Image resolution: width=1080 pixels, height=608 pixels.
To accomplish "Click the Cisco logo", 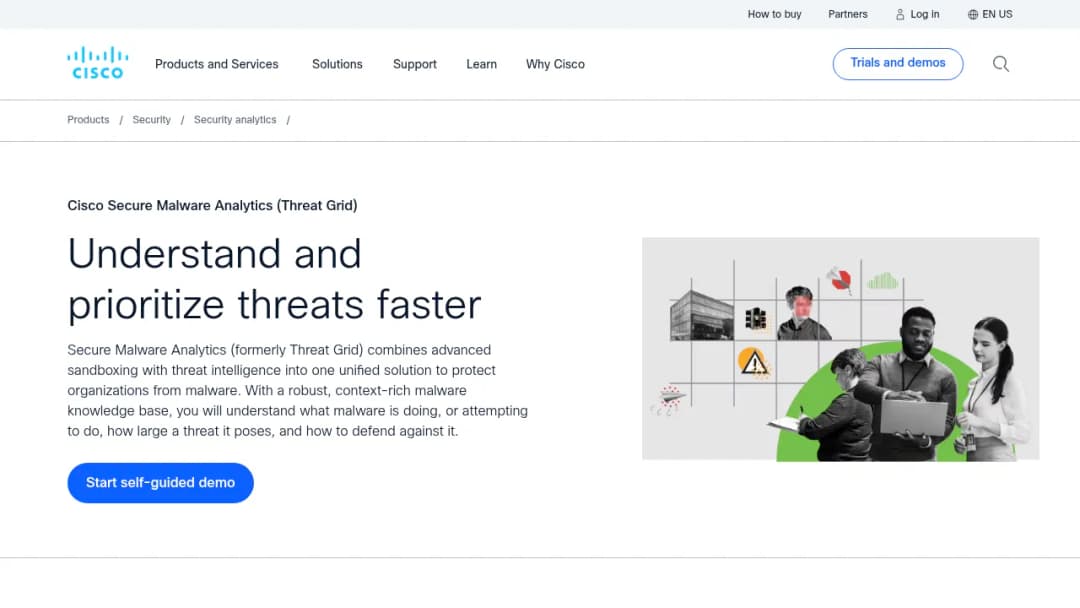I will coord(97,63).
